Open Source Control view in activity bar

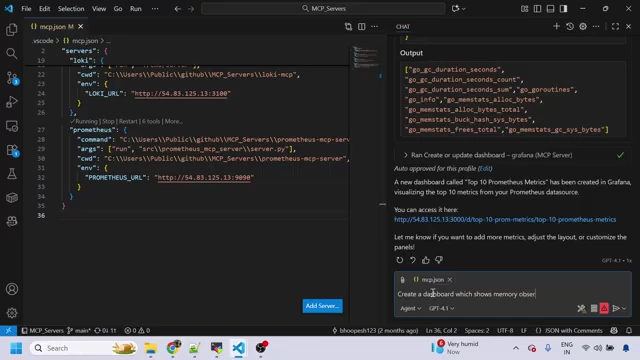[x=11, y=78]
